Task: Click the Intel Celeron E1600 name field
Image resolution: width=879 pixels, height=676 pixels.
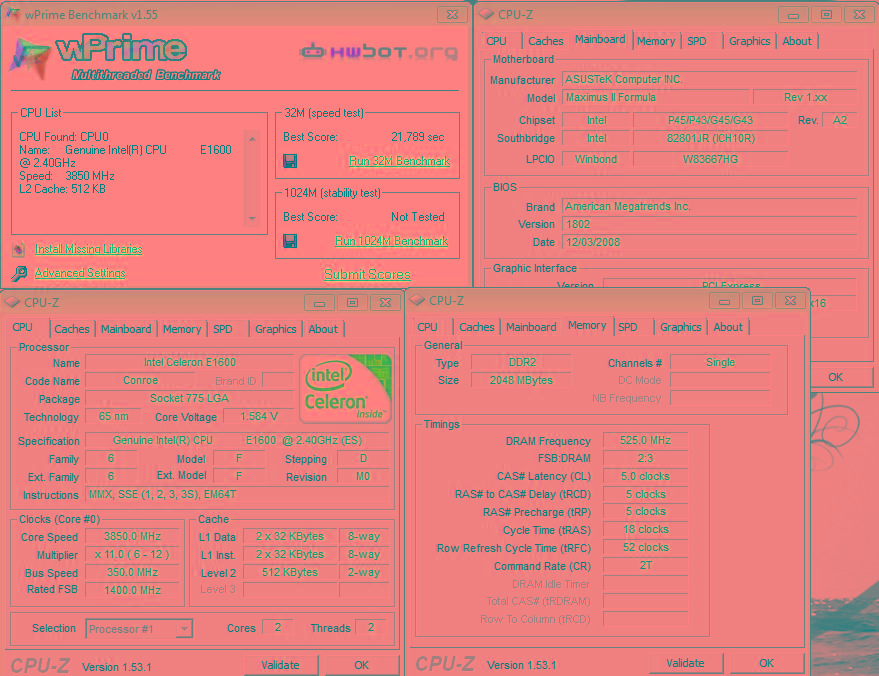Action: [x=189, y=363]
